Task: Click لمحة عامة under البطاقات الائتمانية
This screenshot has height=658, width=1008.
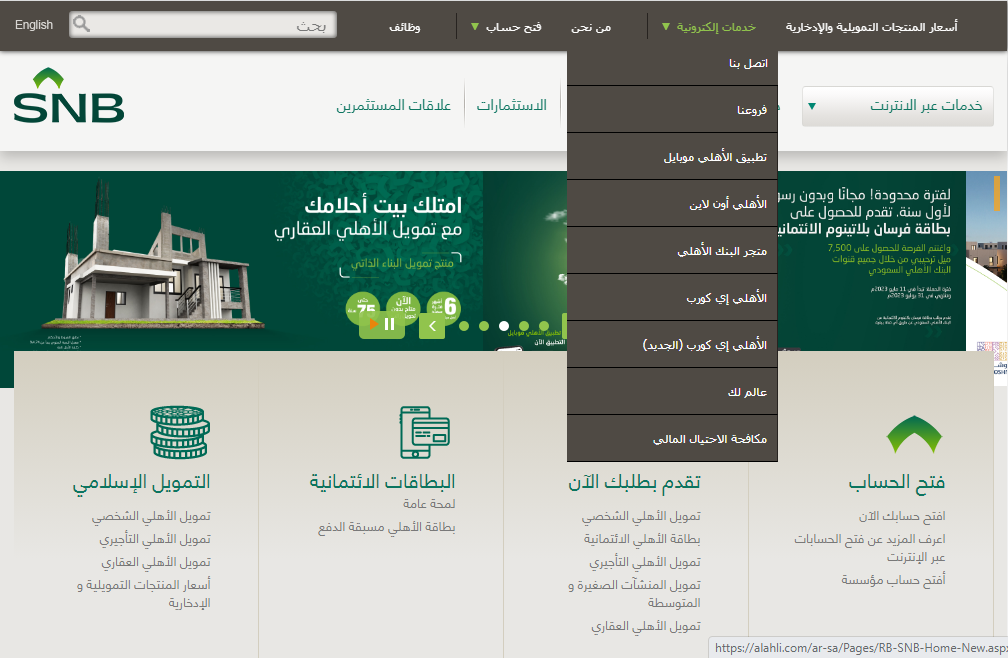Action: pyautogui.click(x=429, y=504)
